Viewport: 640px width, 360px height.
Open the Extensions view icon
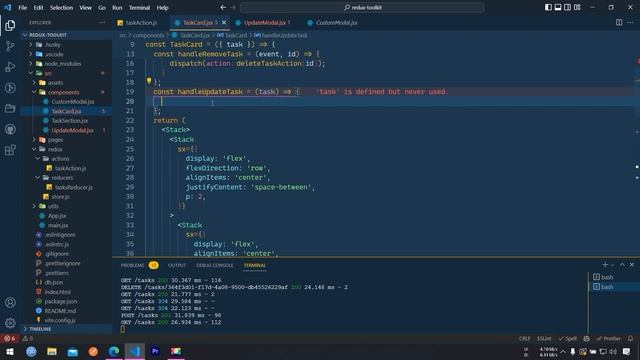pyautogui.click(x=10, y=150)
